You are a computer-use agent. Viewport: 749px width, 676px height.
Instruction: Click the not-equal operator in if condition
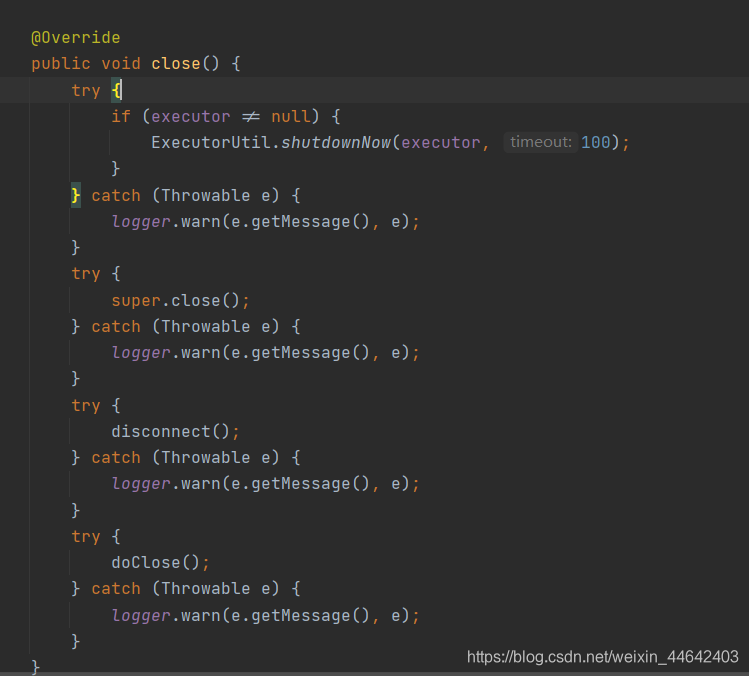tap(251, 116)
